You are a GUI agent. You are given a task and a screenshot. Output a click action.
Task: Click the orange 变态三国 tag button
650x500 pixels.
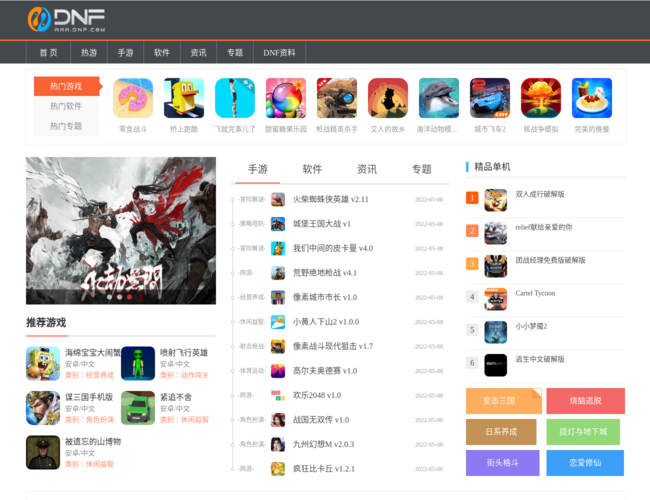tap(504, 401)
